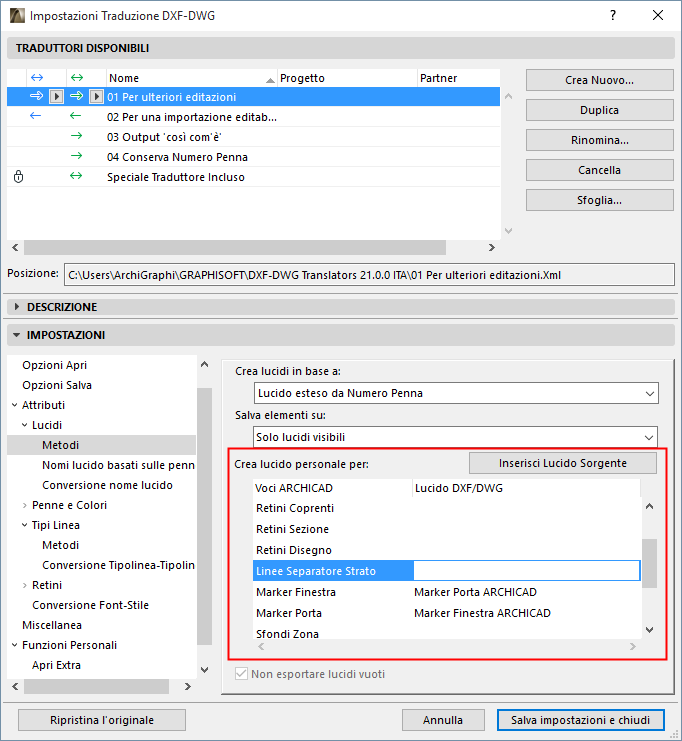
Task: Click the Sfoglia button
Action: pyautogui.click(x=599, y=200)
